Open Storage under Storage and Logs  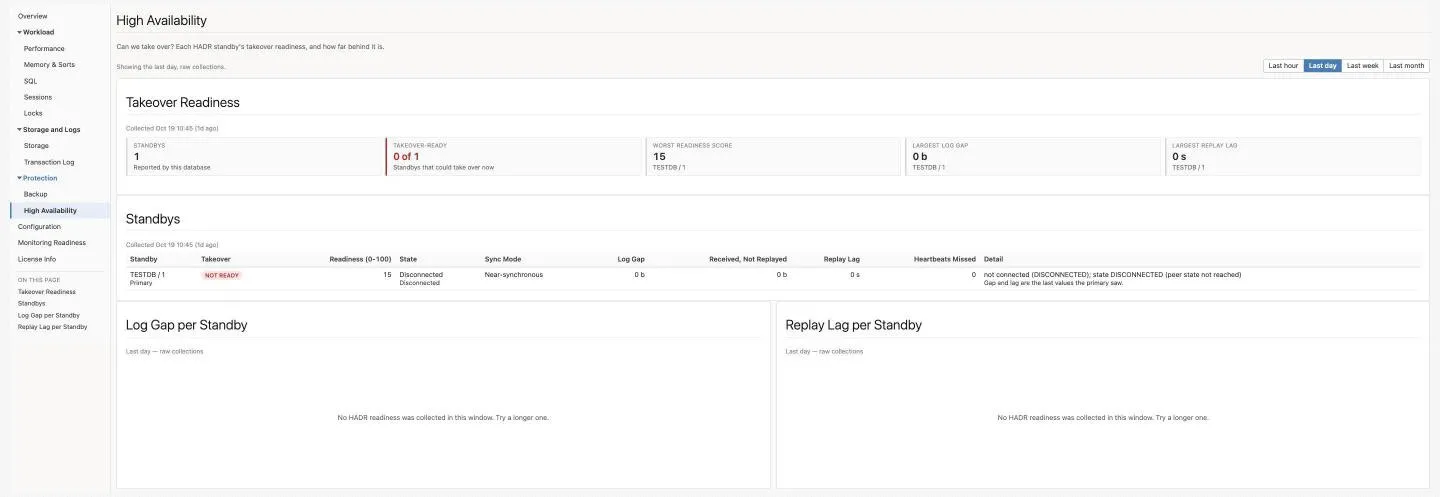(x=36, y=145)
